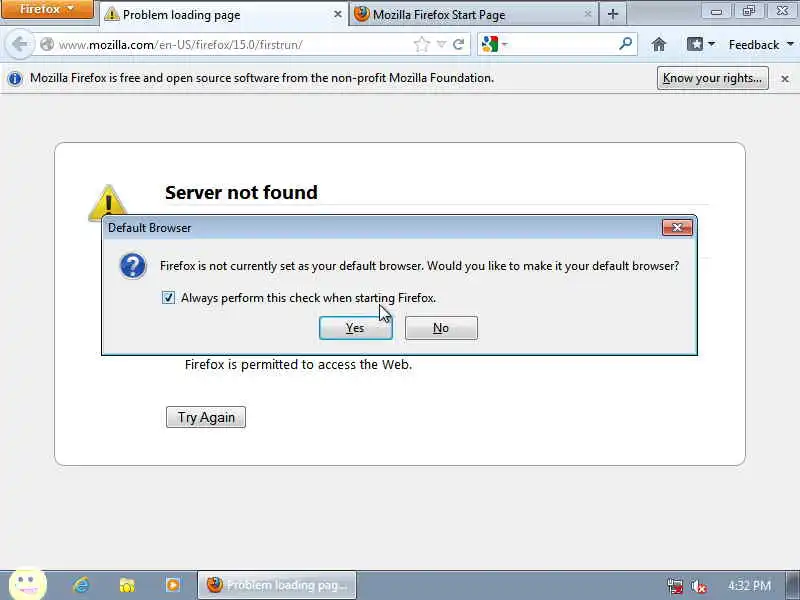Restore down the Firefox window
Screen dimensions: 800x600
(748, 11)
